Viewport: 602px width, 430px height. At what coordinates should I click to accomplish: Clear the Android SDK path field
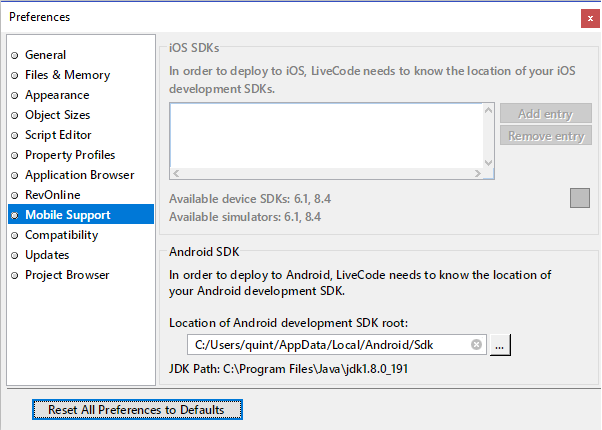477,344
